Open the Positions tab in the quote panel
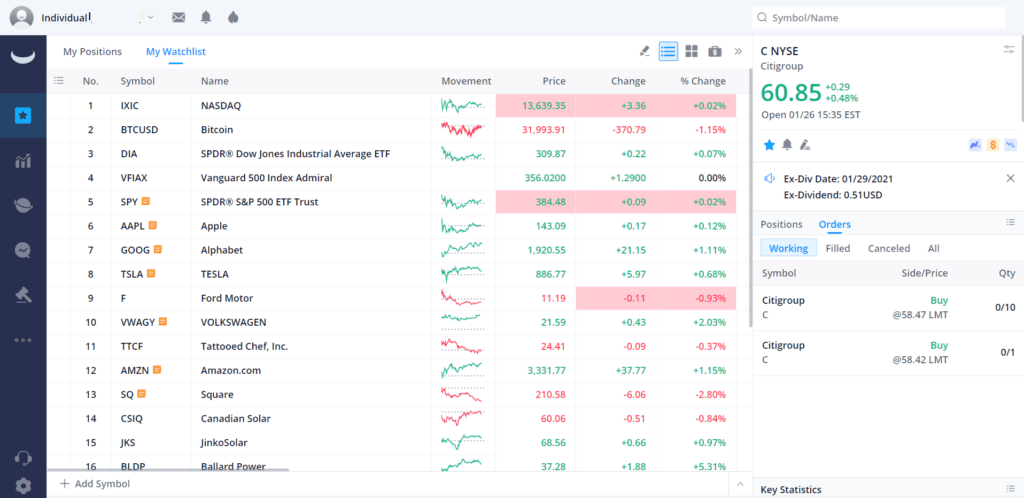The height and width of the screenshot is (498, 1024). click(781, 224)
